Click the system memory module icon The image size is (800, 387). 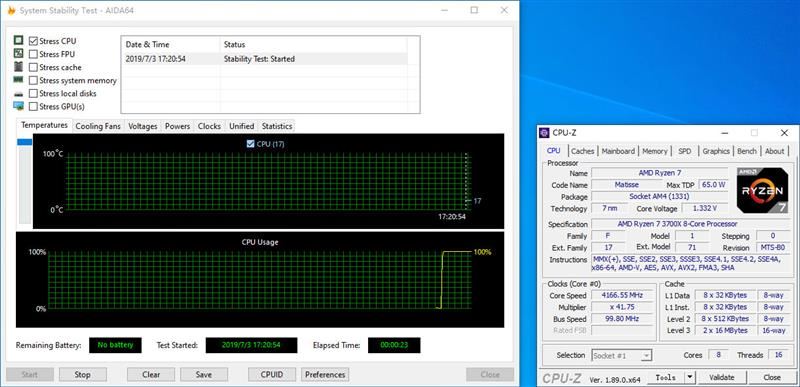[18, 80]
